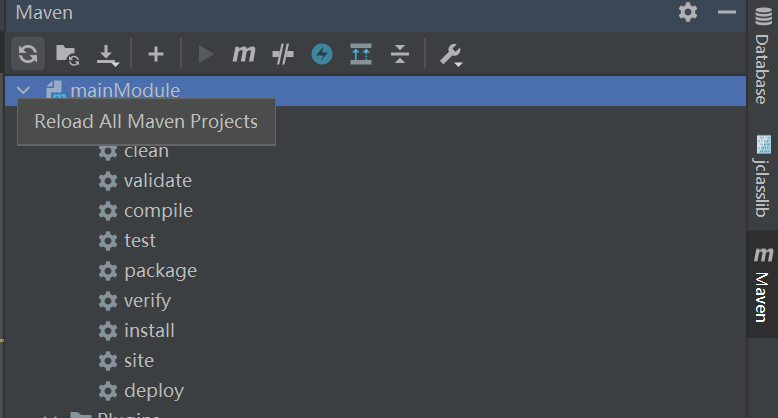
Task: Click the Show Dependencies diagram icon
Action: (x=361, y=54)
